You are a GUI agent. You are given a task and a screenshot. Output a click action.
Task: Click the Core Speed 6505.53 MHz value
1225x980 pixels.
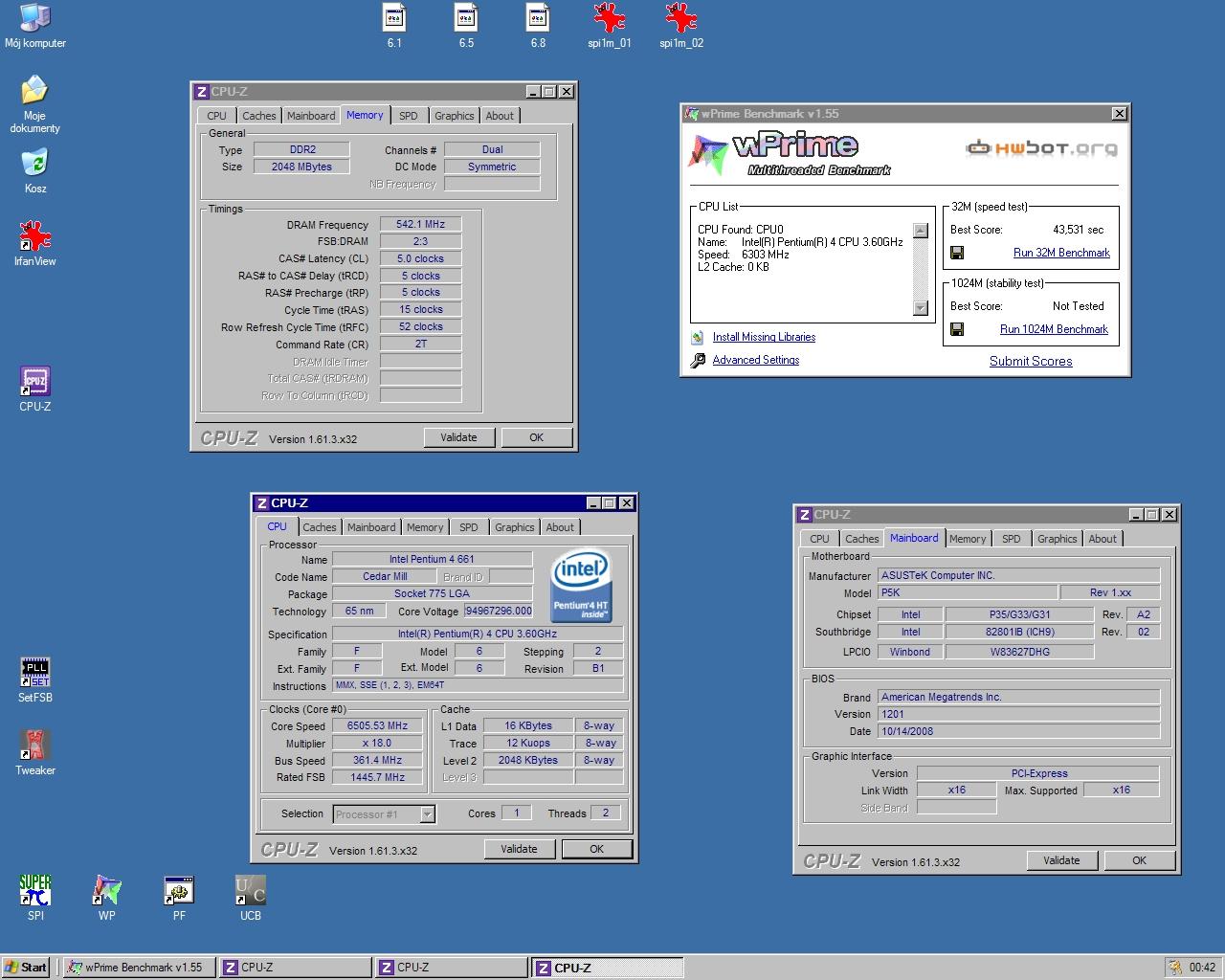[x=377, y=725]
